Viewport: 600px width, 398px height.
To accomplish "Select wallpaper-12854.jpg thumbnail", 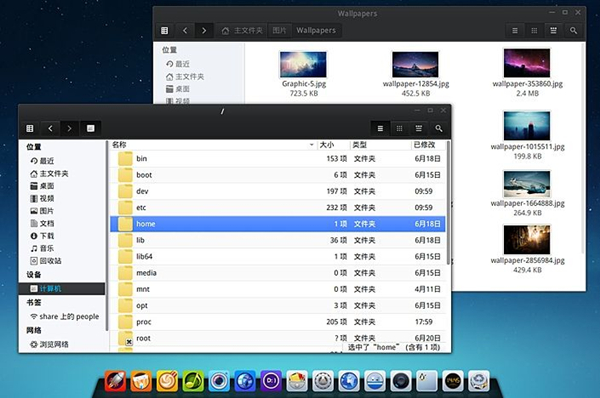I will pyautogui.click(x=416, y=65).
